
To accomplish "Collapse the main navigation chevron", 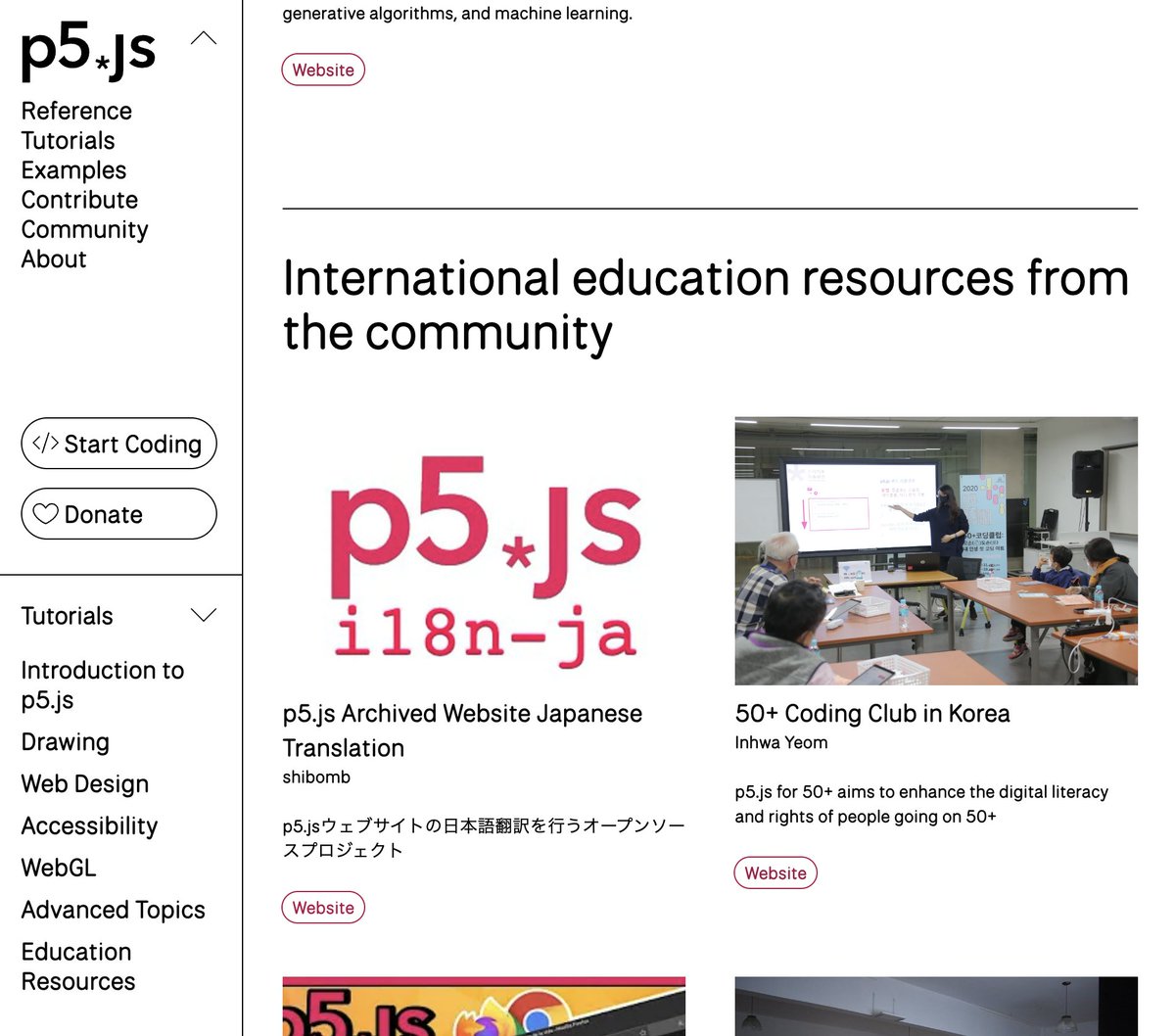I will 204,38.
